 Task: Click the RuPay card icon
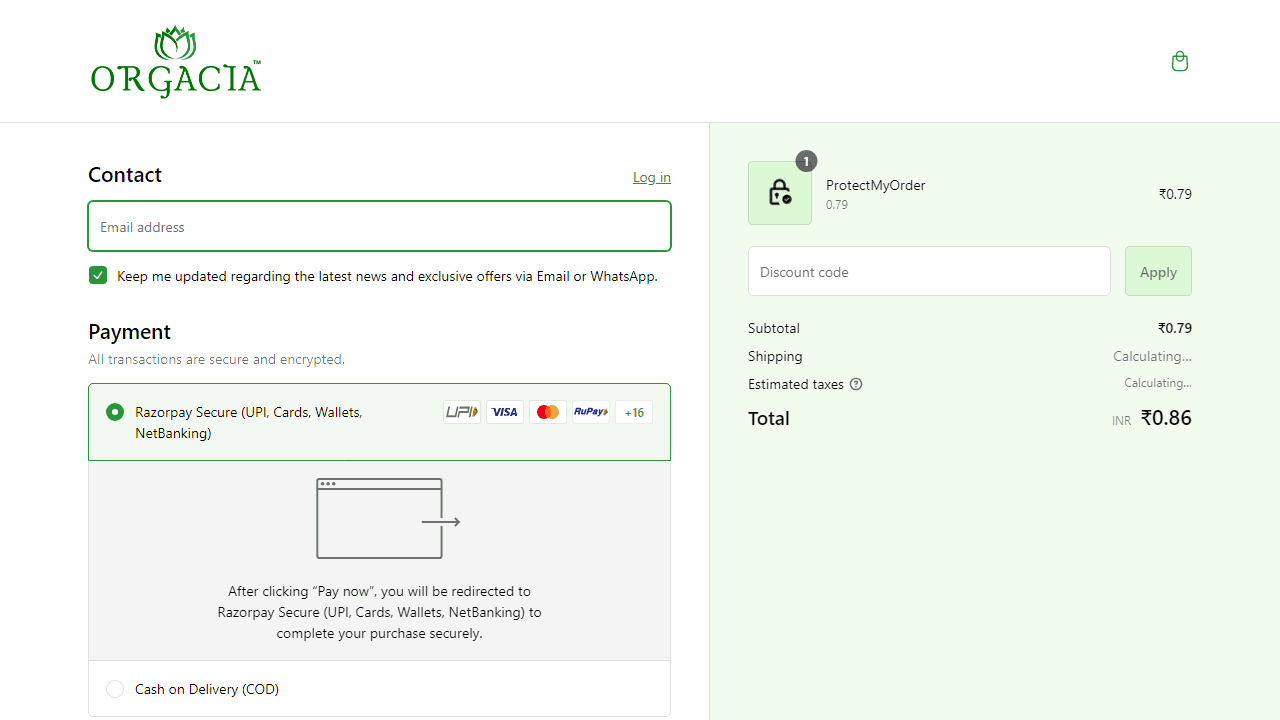click(591, 412)
